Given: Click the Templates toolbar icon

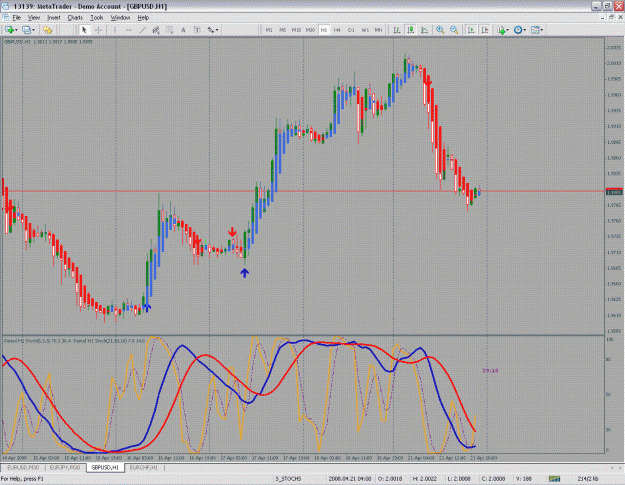Looking at the screenshot, I should pos(535,30).
